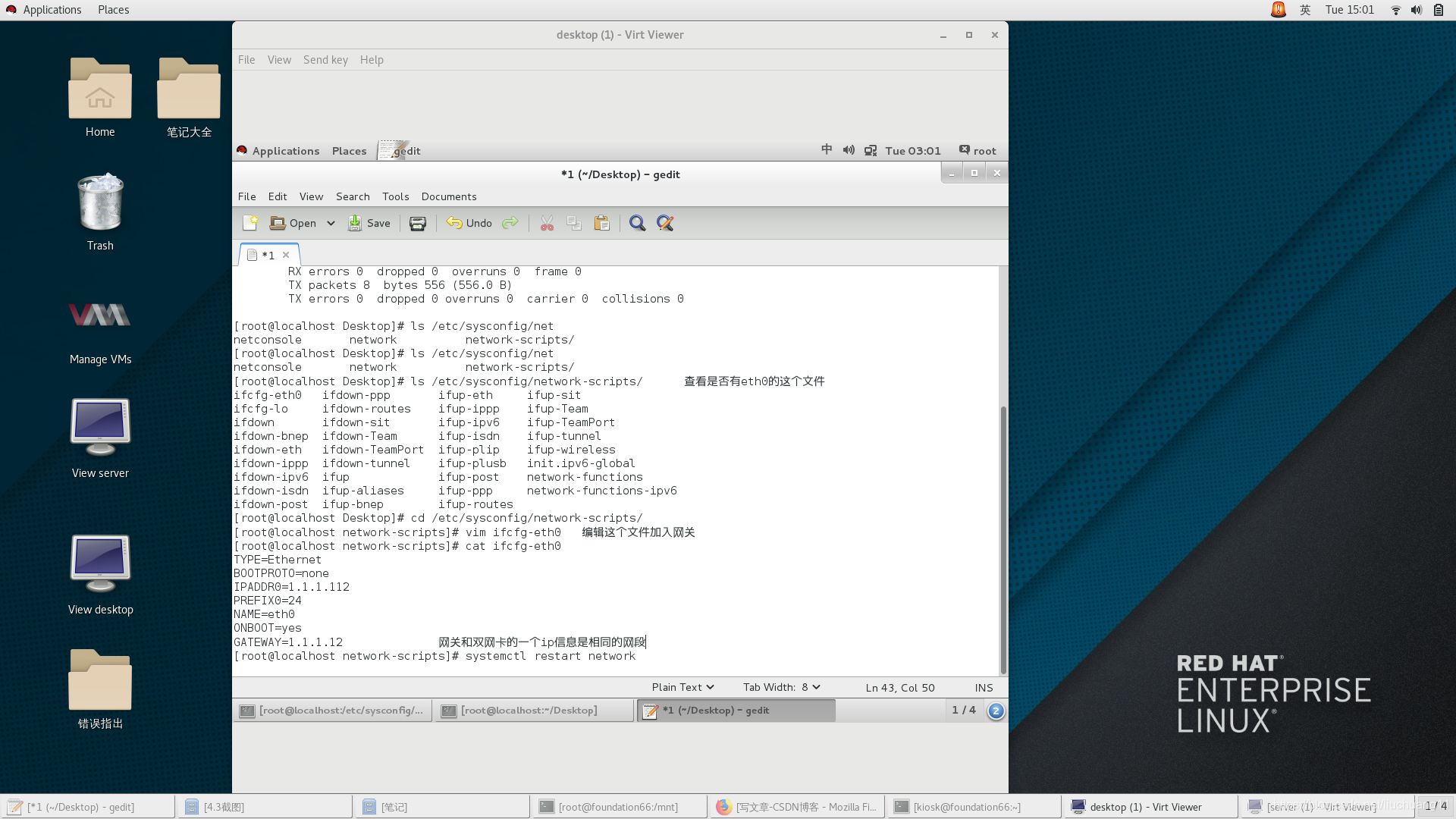Switch to Mozilla Firefox CSDN window

pos(796,807)
